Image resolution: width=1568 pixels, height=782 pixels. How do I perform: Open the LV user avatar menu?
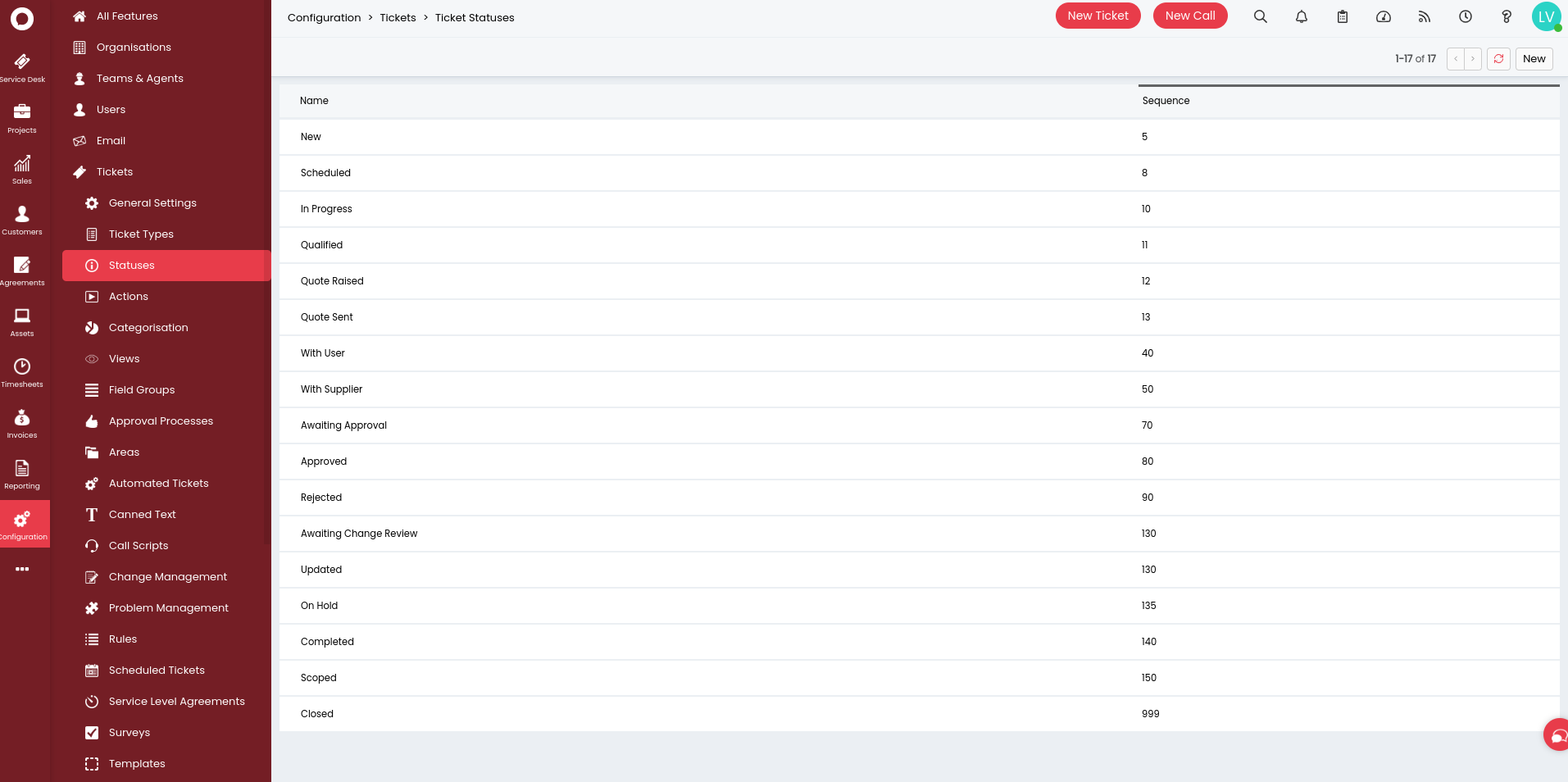1546,16
